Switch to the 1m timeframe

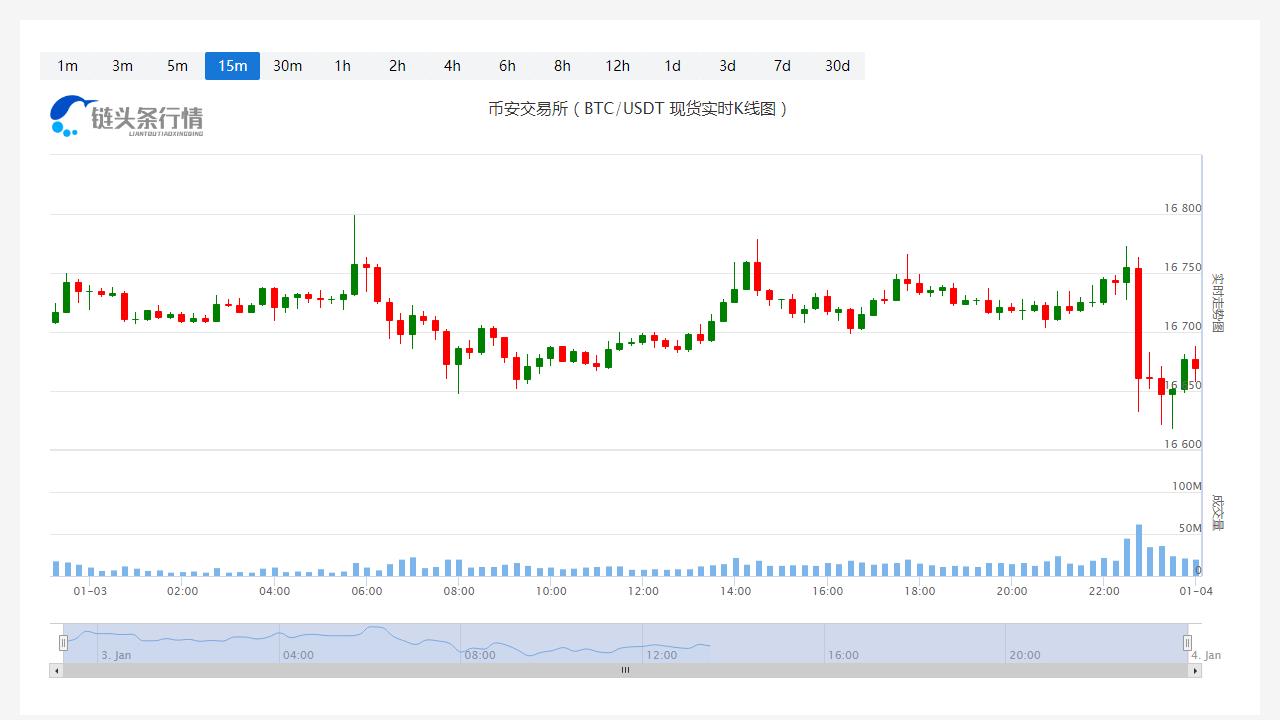67,66
